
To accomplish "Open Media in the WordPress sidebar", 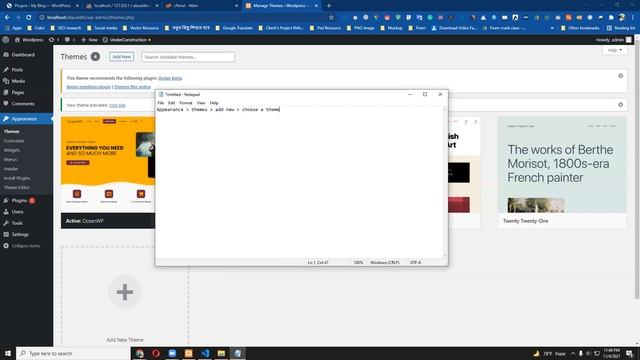I will click(18, 81).
